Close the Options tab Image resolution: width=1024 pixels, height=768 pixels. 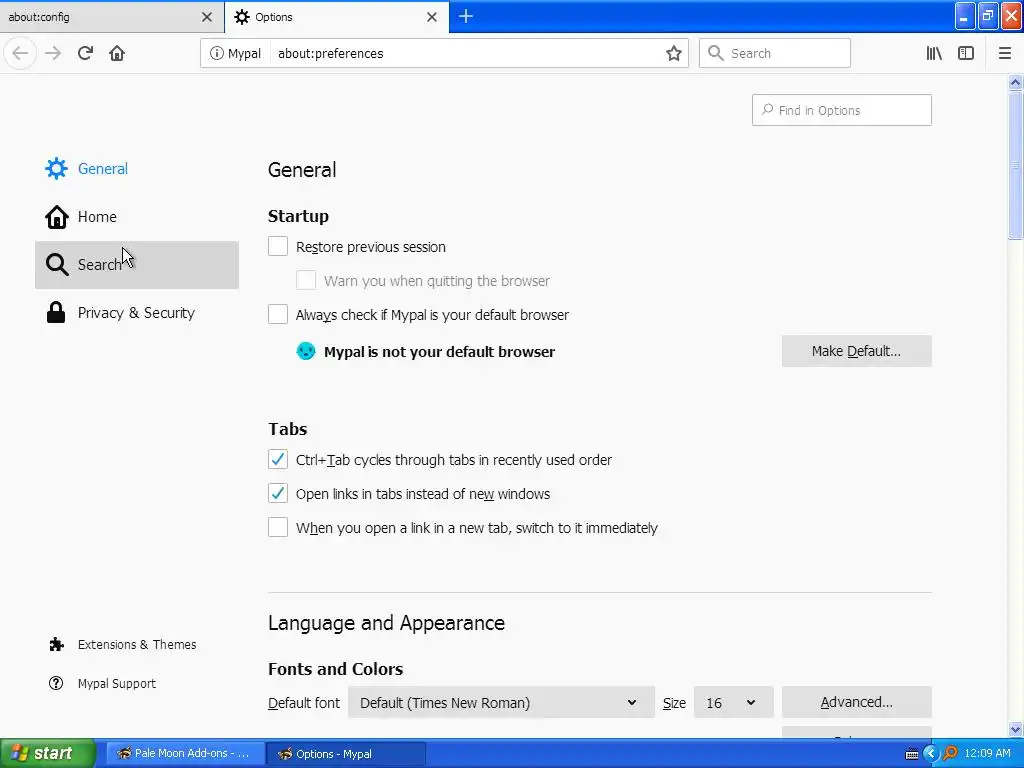[x=432, y=17]
